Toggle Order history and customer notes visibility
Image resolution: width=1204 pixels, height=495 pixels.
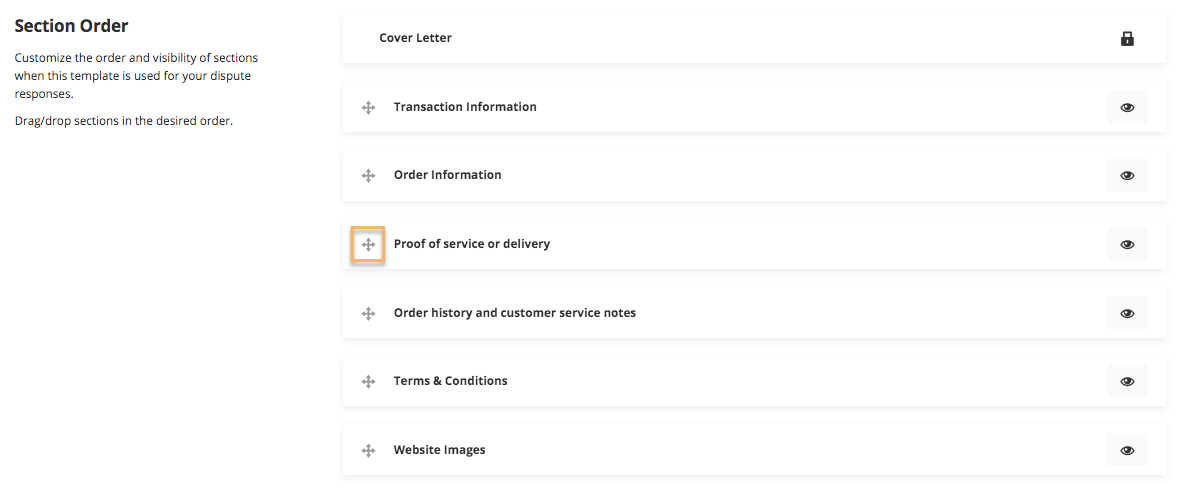coord(1127,313)
